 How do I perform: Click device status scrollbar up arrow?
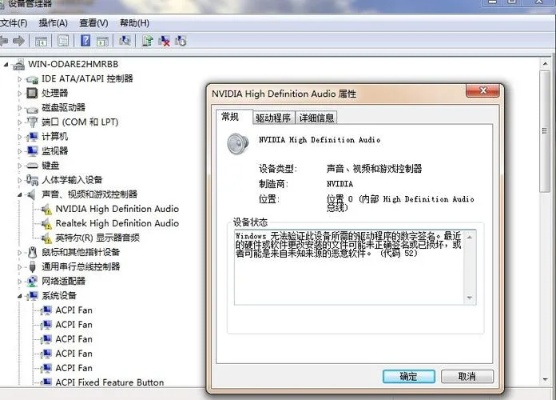(470, 237)
